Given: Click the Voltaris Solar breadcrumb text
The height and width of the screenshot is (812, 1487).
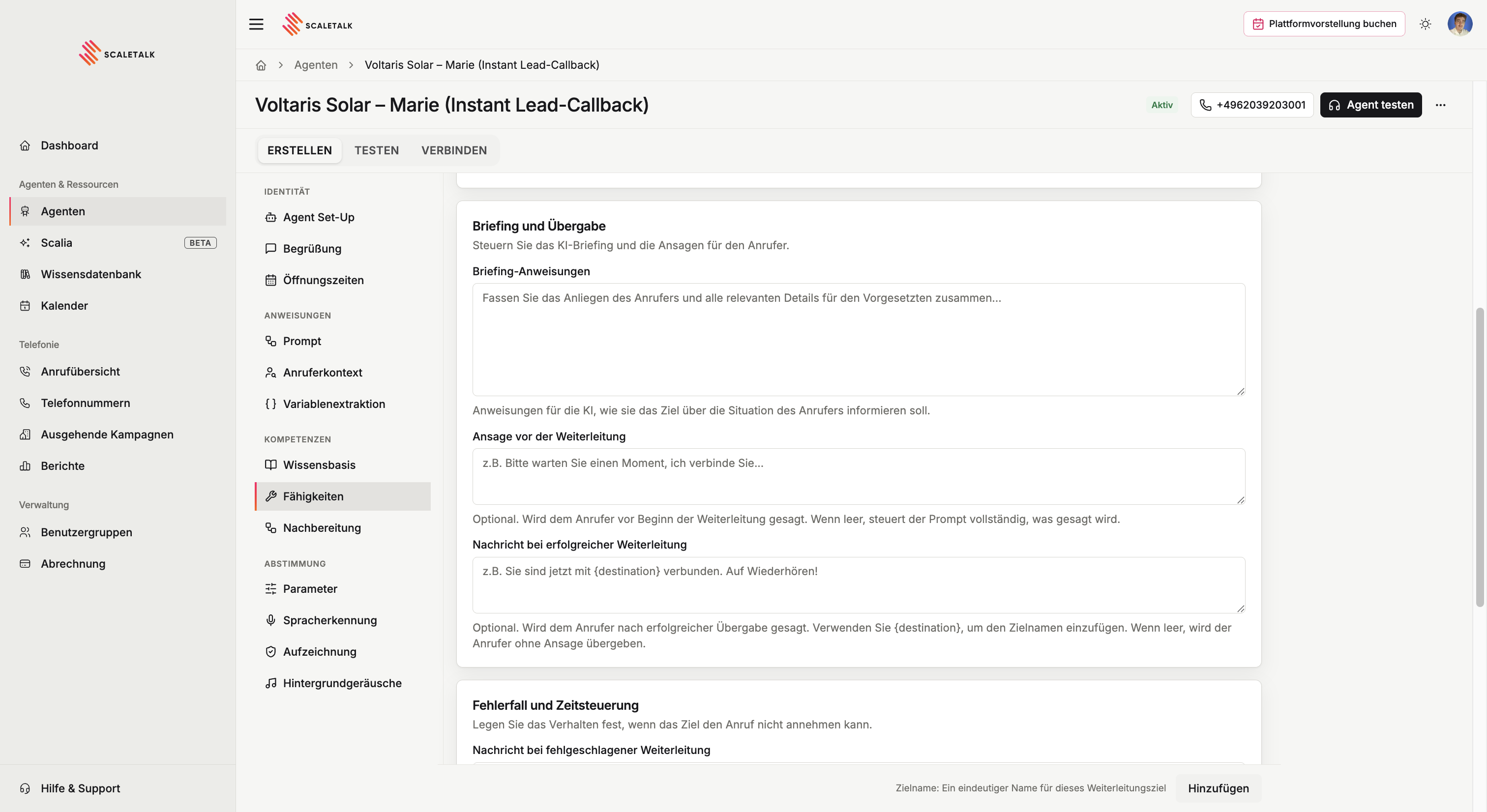Looking at the screenshot, I should click(x=482, y=65).
